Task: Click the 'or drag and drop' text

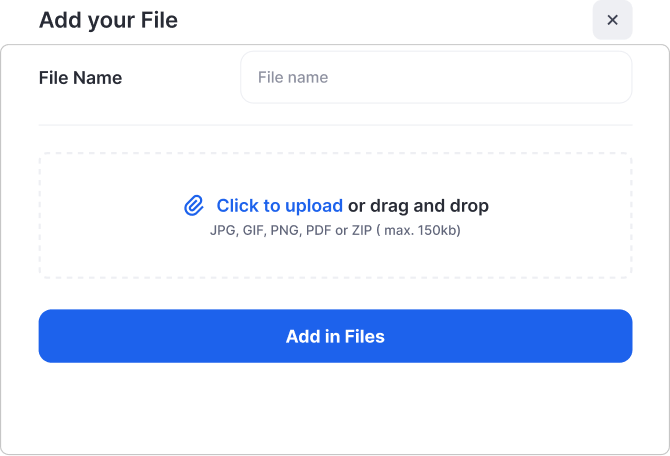Action: point(418,206)
